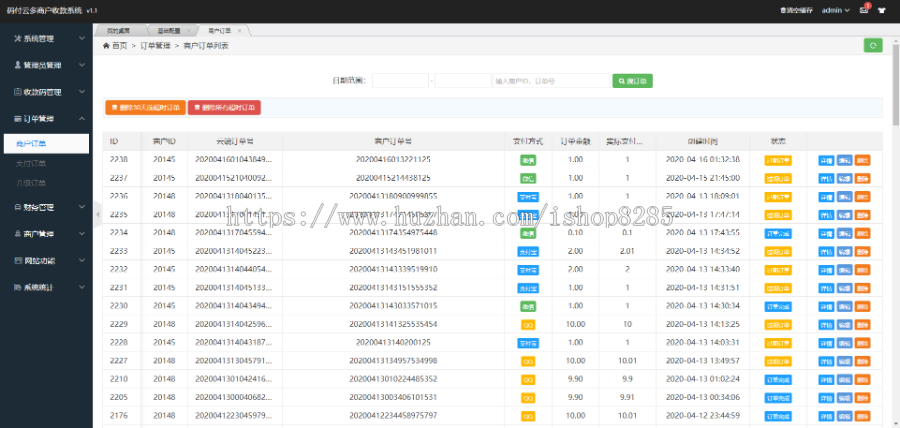
Task: Click the green 搜订单 search button
Action: (x=633, y=81)
